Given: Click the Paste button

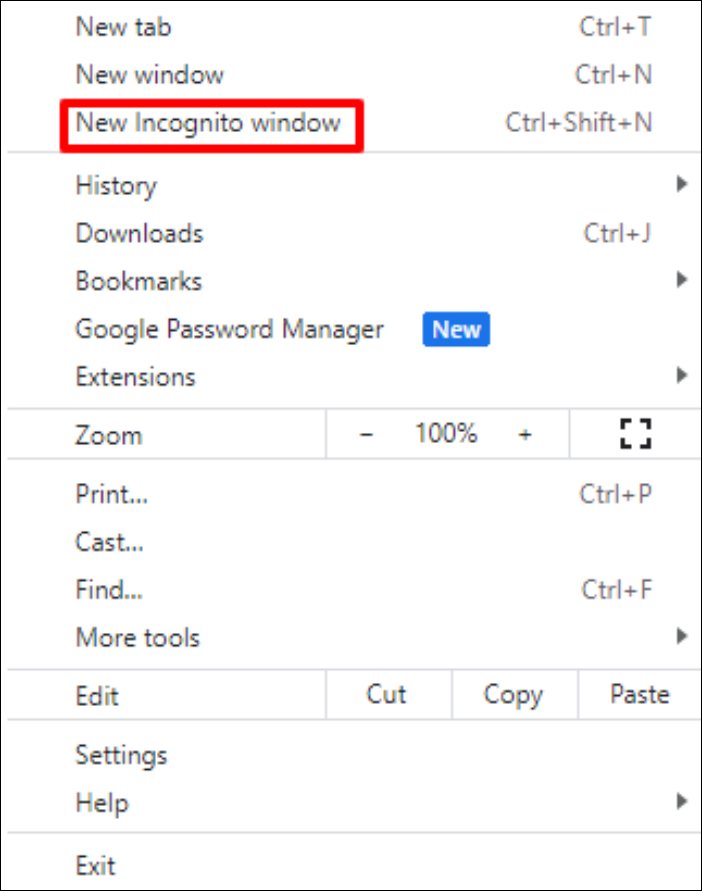Looking at the screenshot, I should pos(639,695).
